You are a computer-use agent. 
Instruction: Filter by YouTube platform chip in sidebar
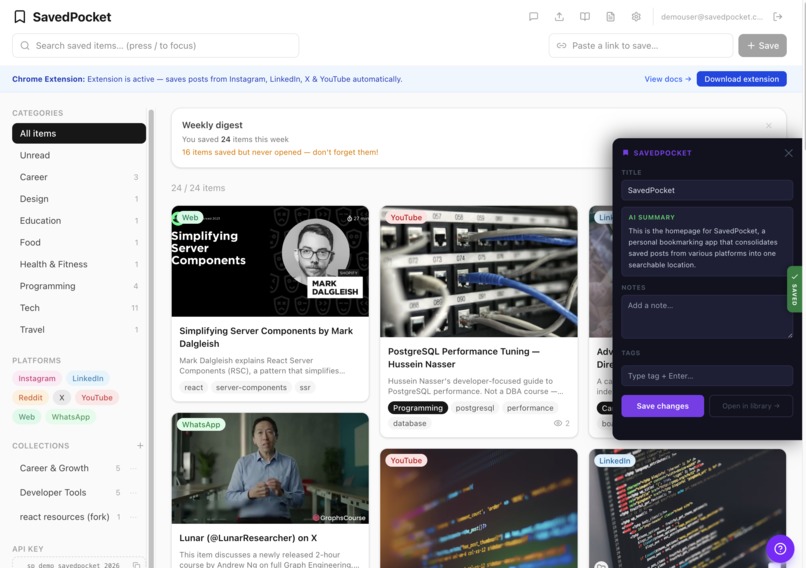[x=97, y=397]
